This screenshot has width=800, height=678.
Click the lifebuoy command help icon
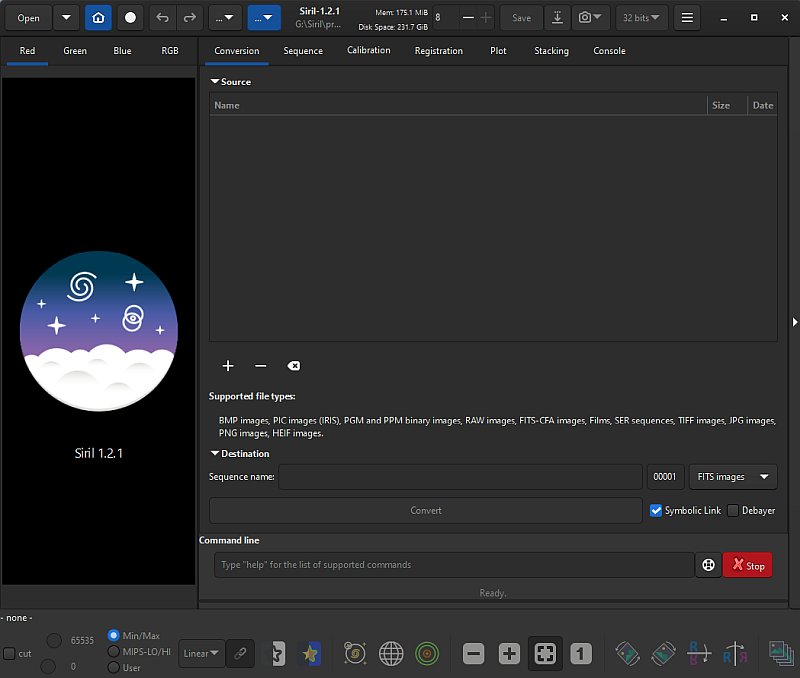[x=708, y=565]
